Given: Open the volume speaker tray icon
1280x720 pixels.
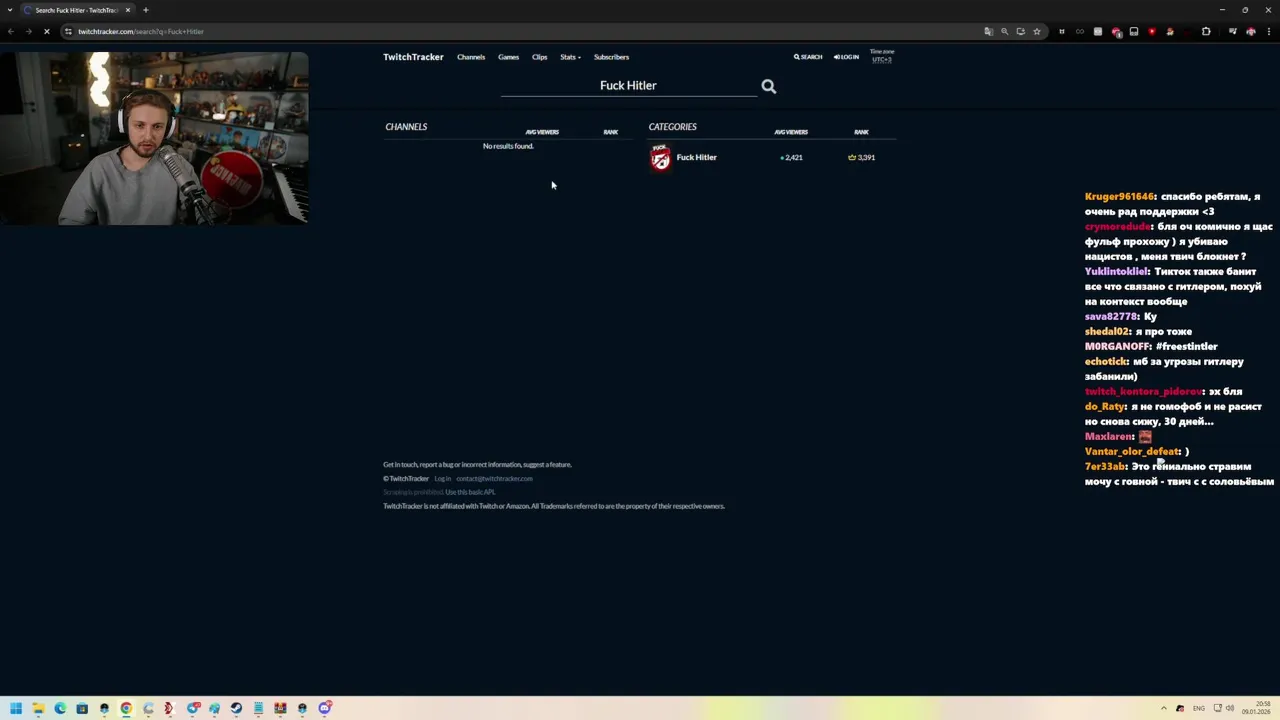Looking at the screenshot, I should 1230,708.
